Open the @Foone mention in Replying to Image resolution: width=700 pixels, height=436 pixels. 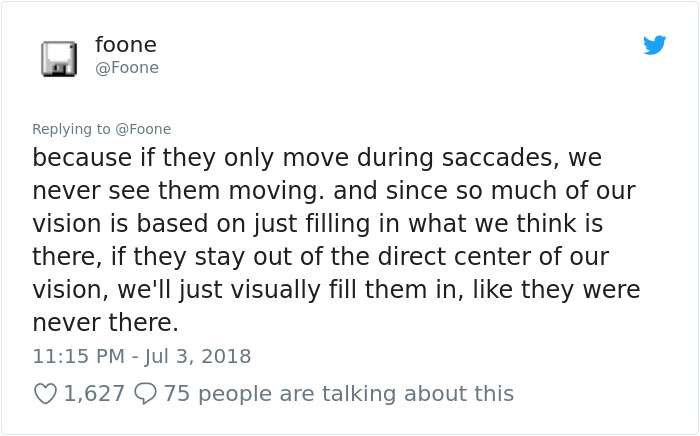(x=143, y=129)
